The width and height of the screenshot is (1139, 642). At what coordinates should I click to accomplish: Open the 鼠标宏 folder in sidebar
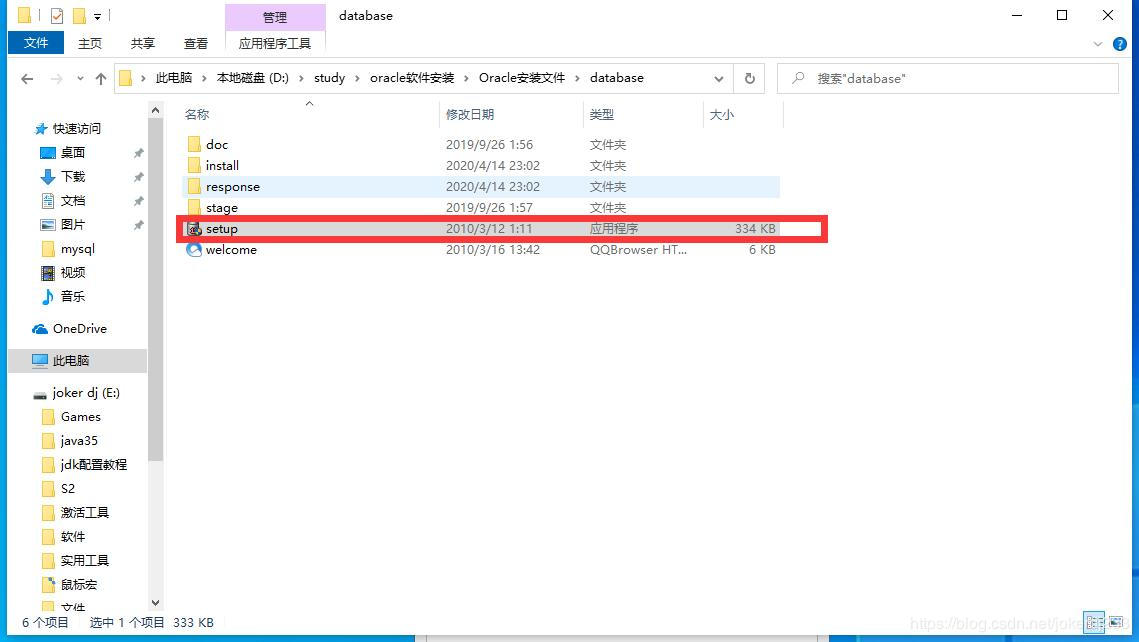pos(78,585)
